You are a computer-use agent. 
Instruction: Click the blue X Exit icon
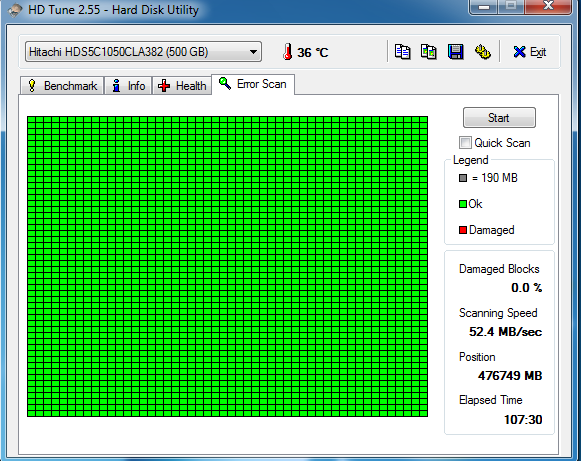(x=519, y=52)
